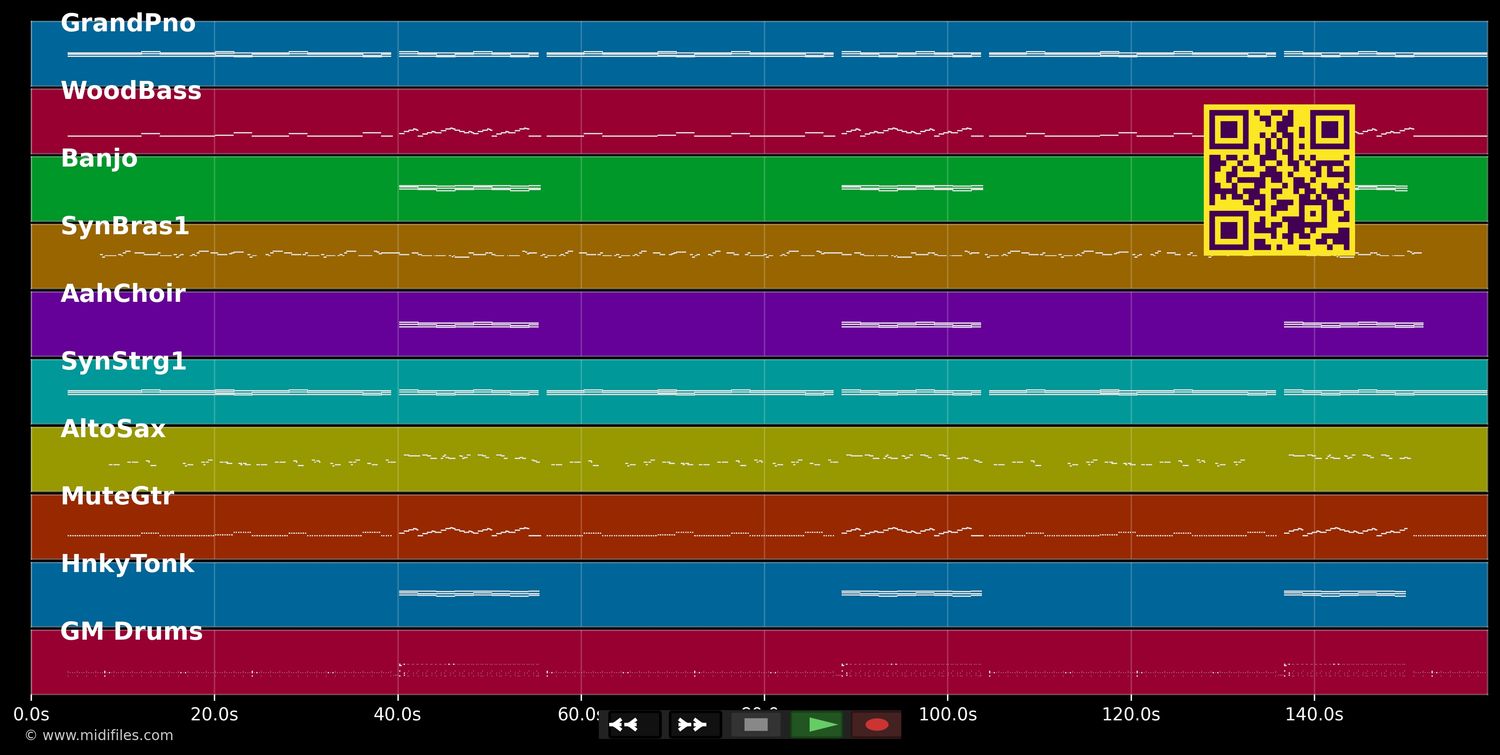The image size is (1500, 755).
Task: Select the WoodBass track label
Action: click(x=131, y=92)
